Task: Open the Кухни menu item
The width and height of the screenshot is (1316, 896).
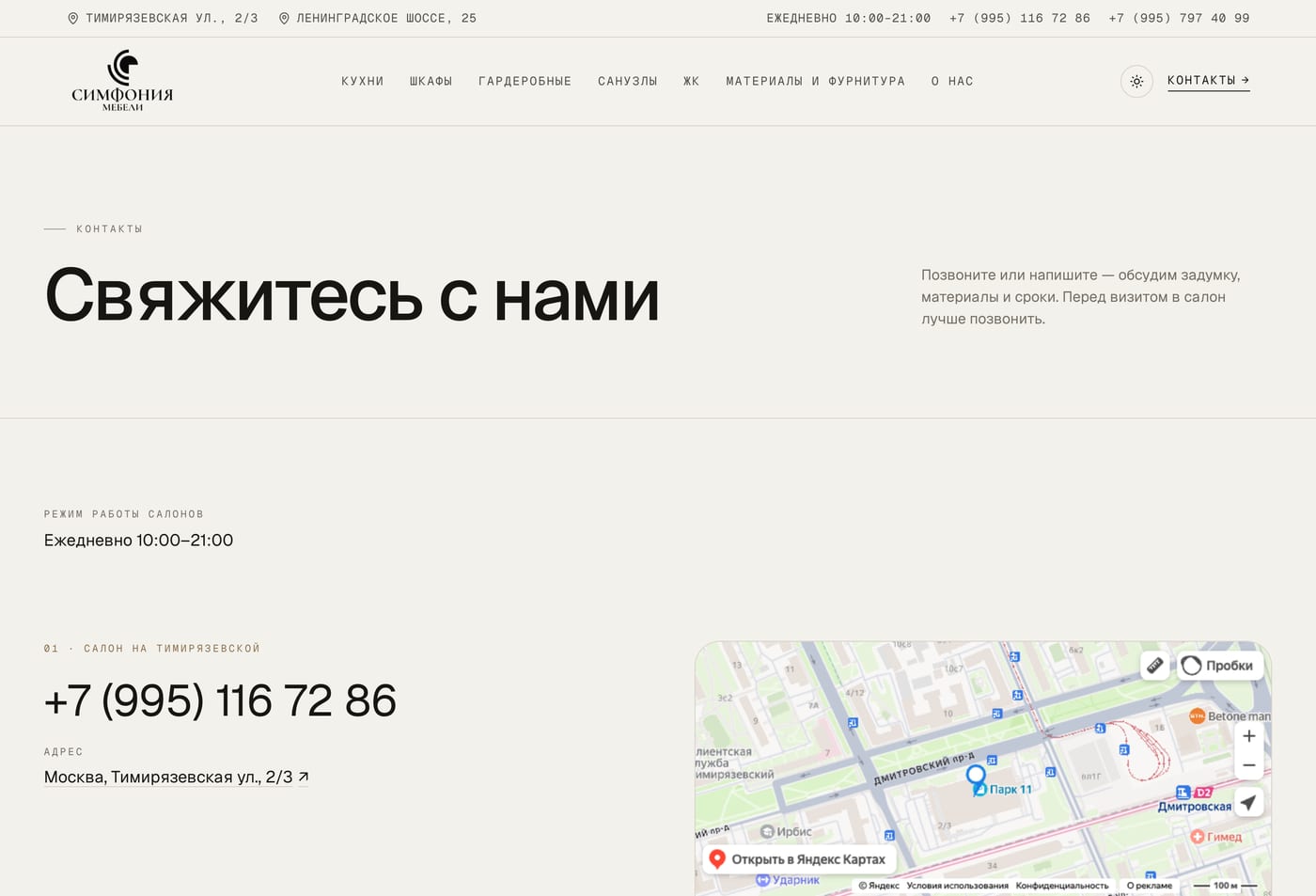Action: (x=363, y=82)
